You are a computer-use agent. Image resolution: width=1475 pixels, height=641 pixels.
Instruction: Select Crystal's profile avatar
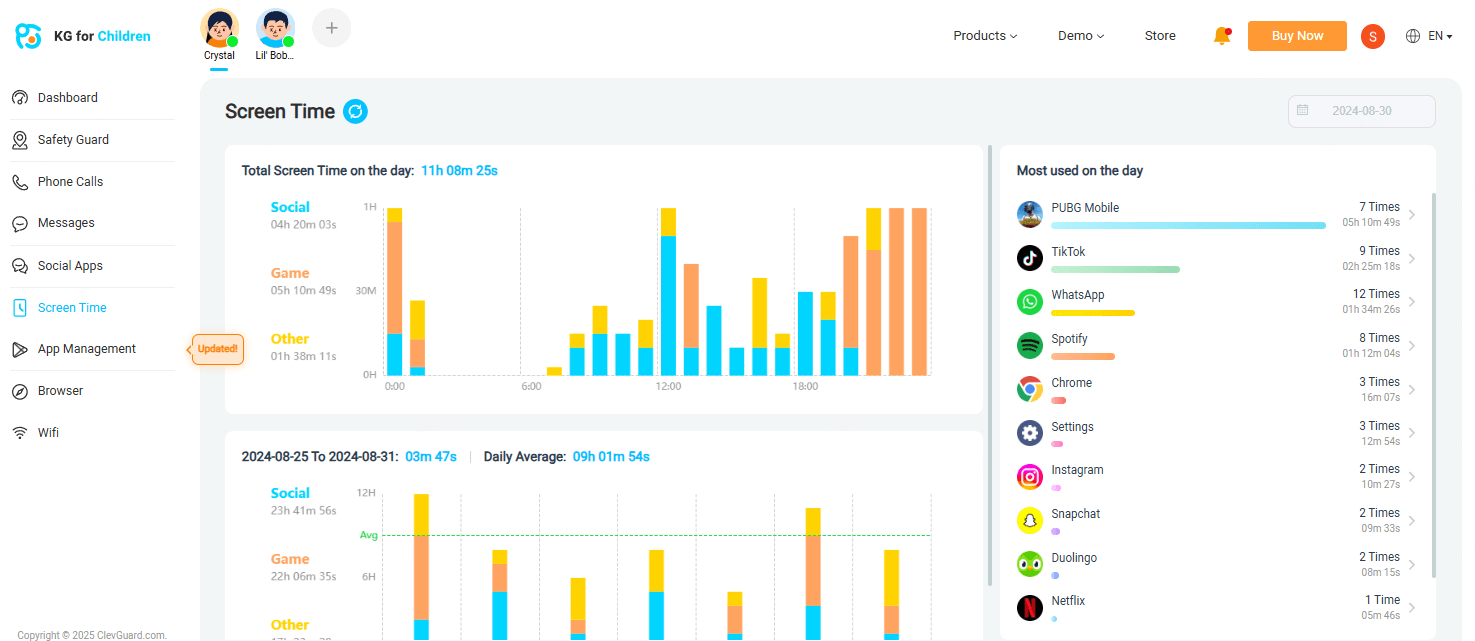click(220, 28)
